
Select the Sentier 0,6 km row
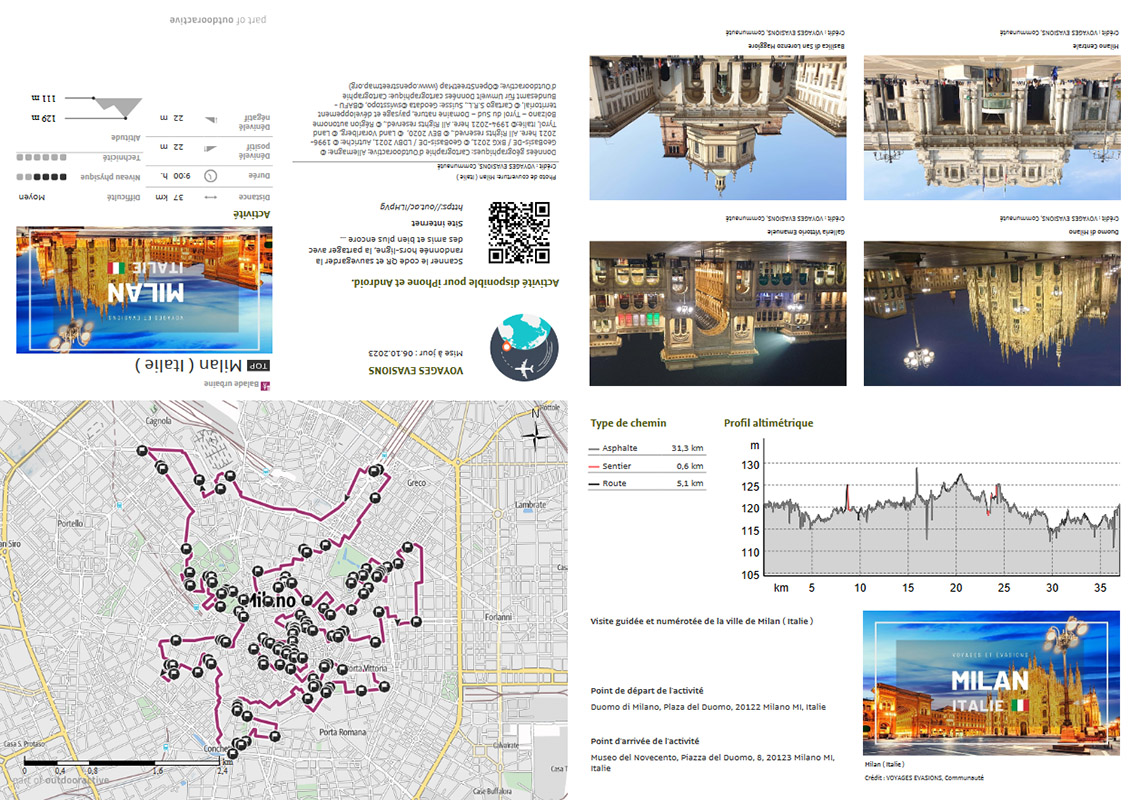[646, 466]
